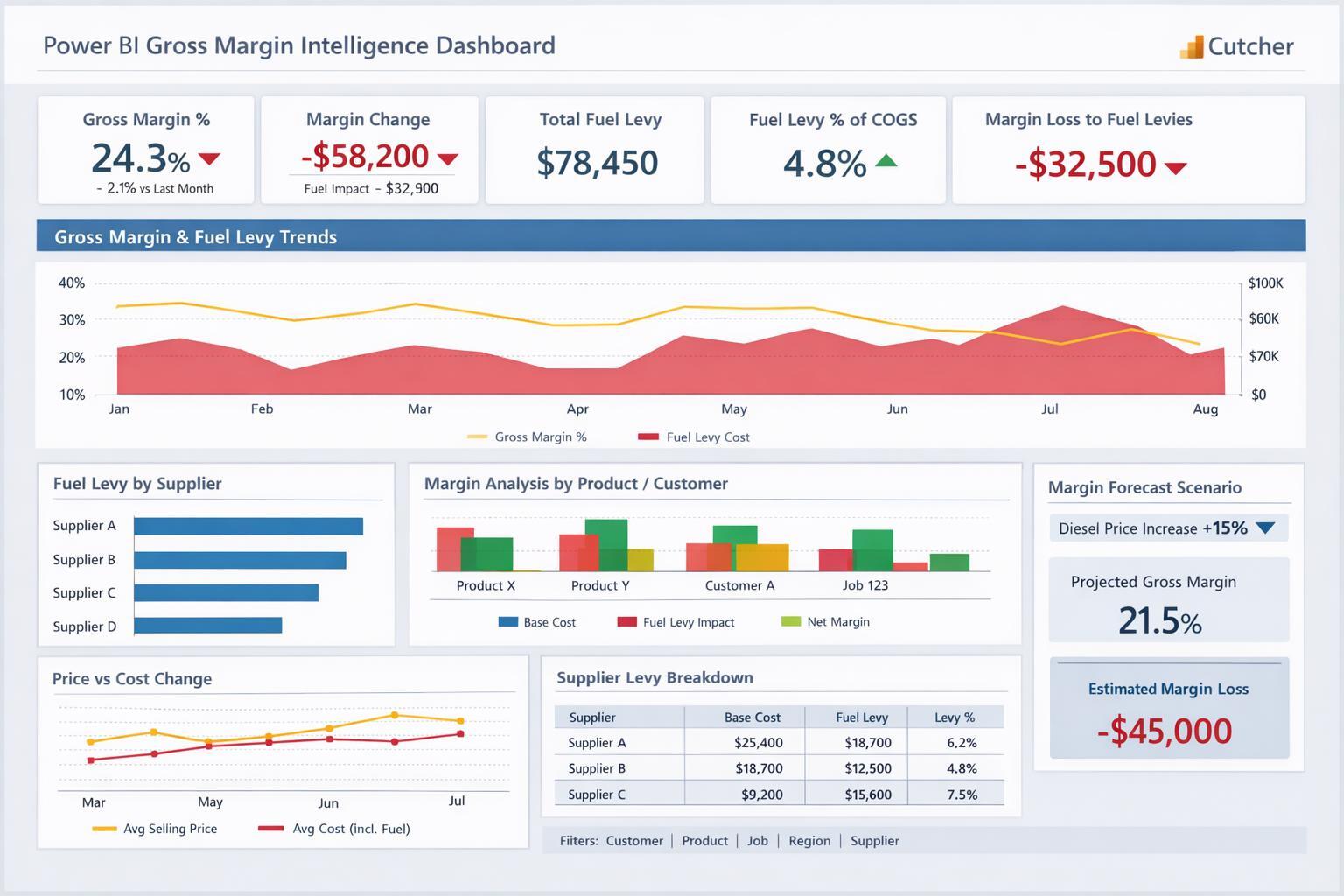Click the Gross Margin & Fuel Levy Trends header
Viewport: 1344px width, 896px height.
[196, 236]
